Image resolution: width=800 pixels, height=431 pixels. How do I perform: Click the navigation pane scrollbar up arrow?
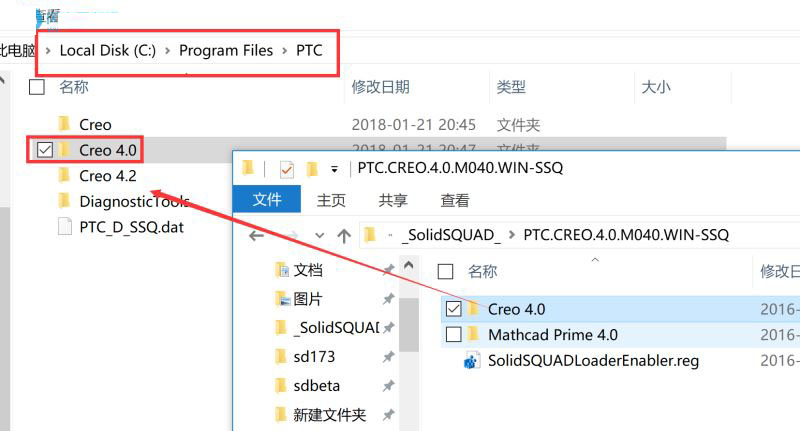(x=409, y=265)
